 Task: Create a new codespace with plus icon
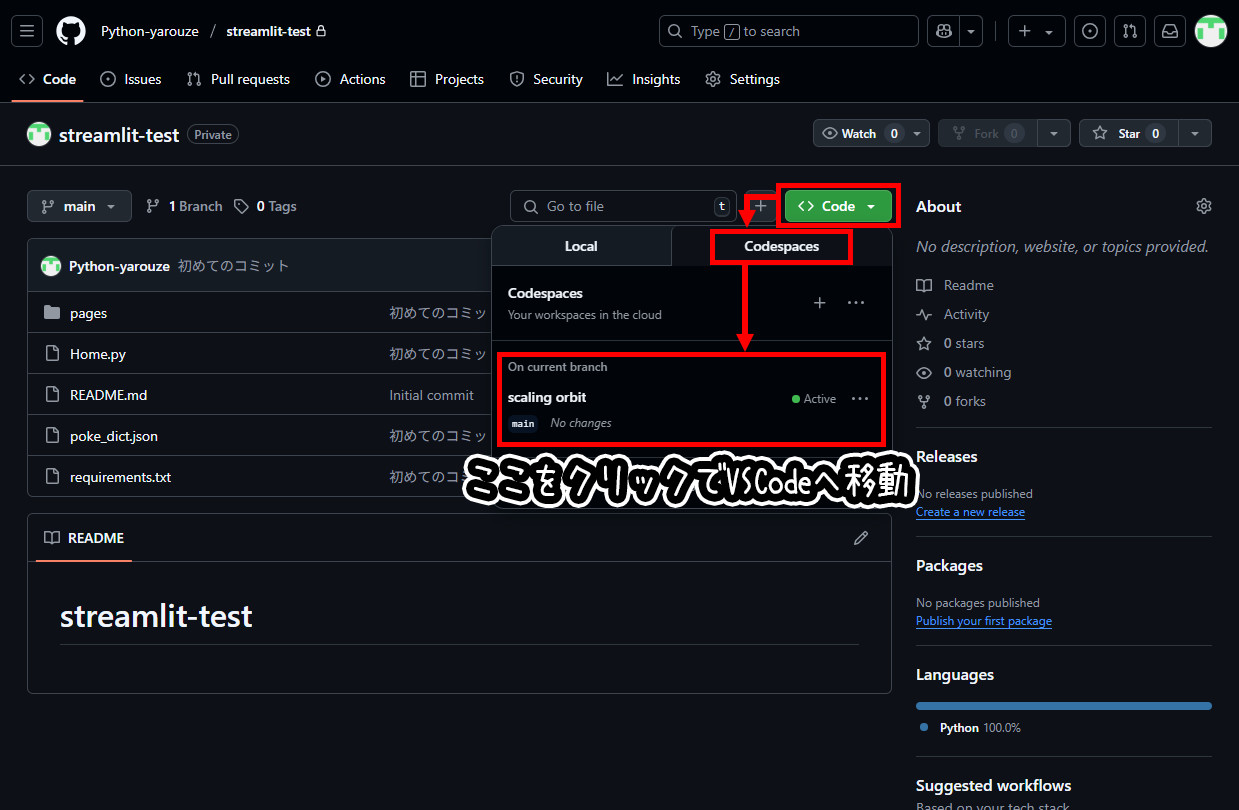(819, 302)
